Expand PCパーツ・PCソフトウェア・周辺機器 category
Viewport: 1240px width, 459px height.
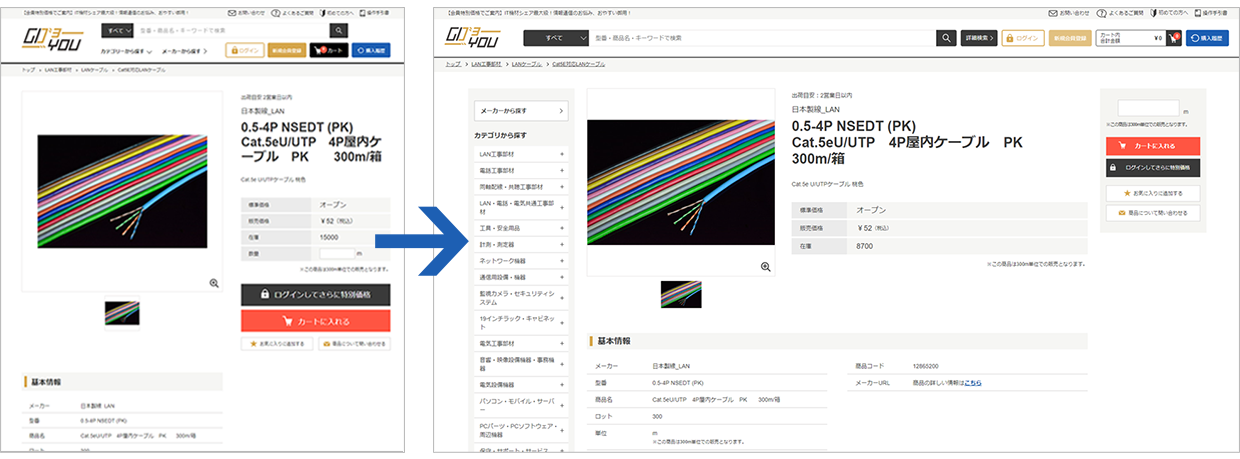521,431
